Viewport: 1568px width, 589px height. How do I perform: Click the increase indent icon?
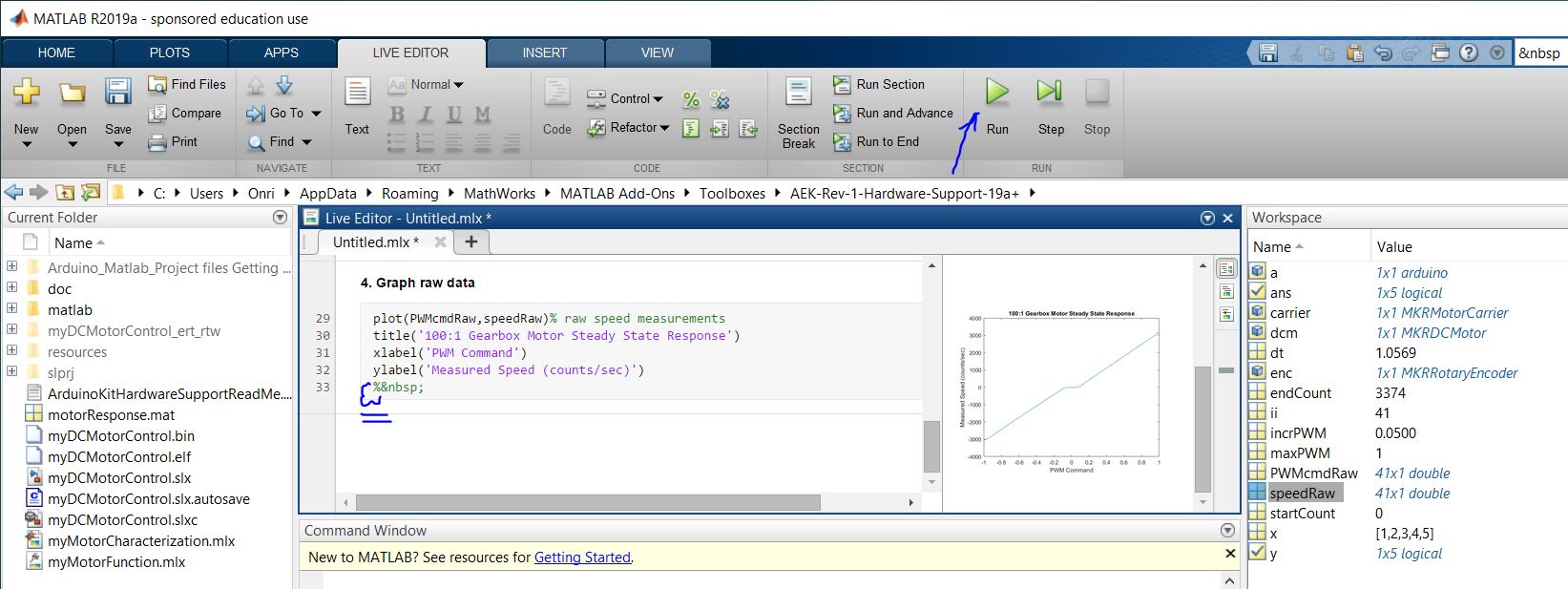pos(721,128)
